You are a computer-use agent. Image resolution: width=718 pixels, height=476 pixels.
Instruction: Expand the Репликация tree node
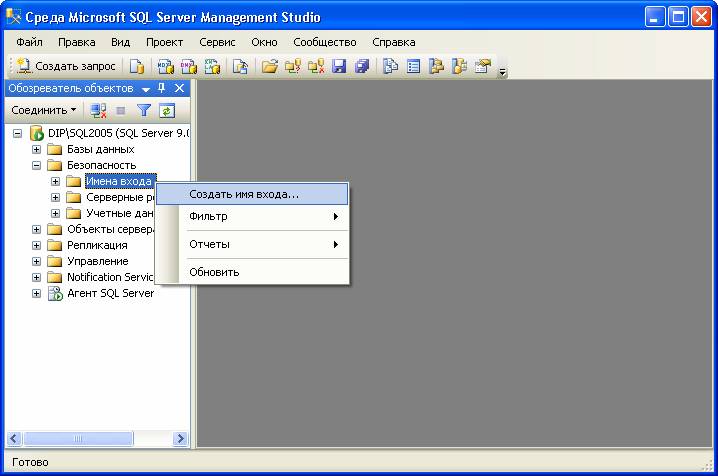tap(37, 245)
